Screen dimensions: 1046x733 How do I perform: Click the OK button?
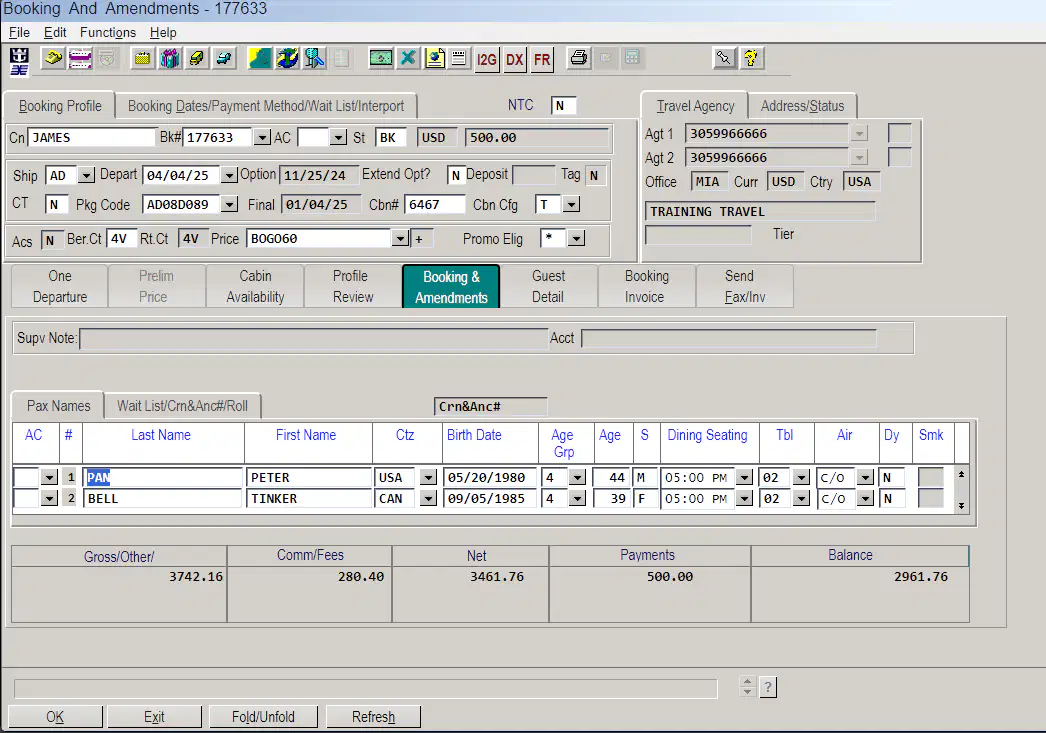coord(55,717)
